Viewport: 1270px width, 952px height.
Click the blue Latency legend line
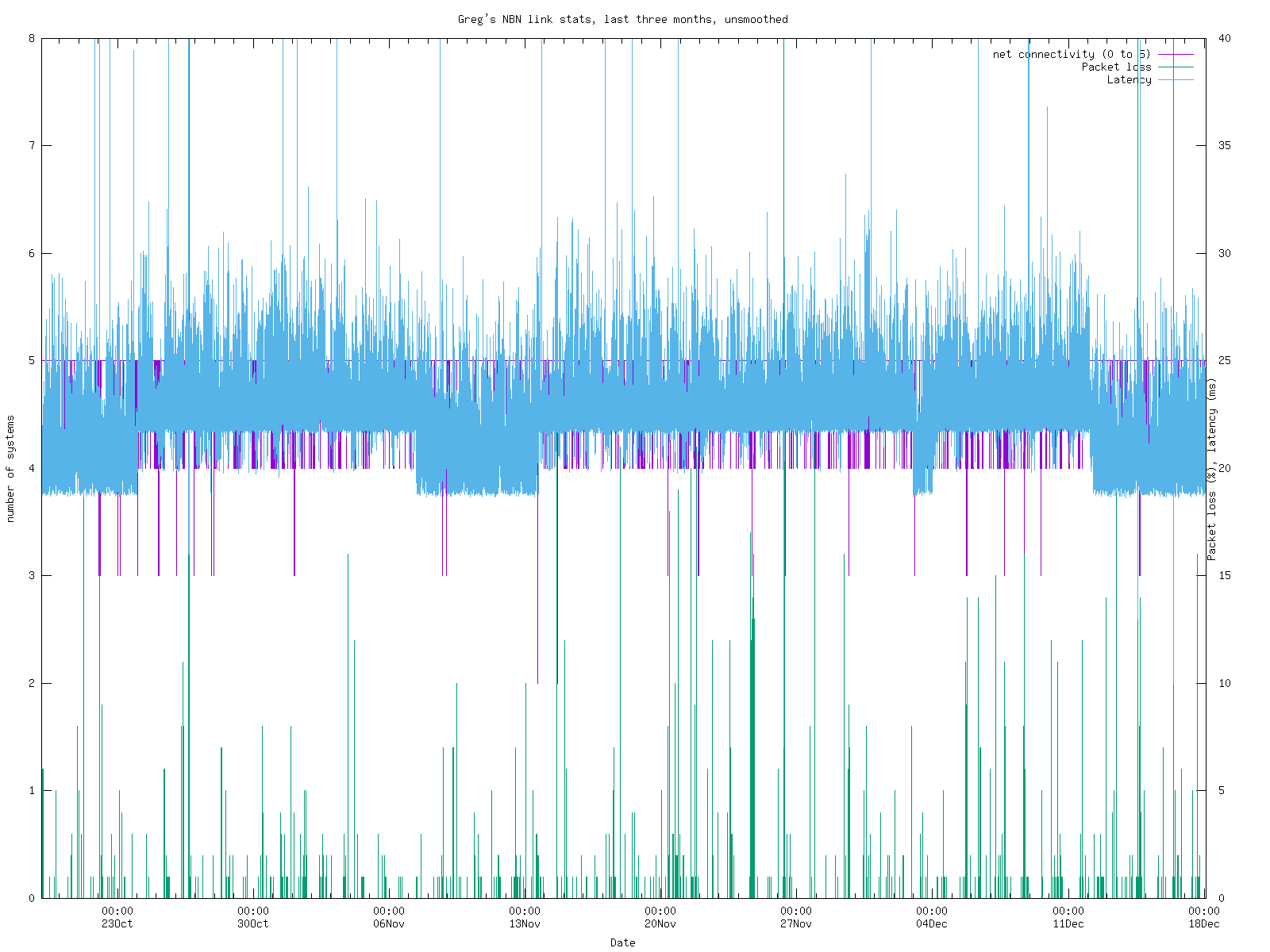click(1176, 79)
